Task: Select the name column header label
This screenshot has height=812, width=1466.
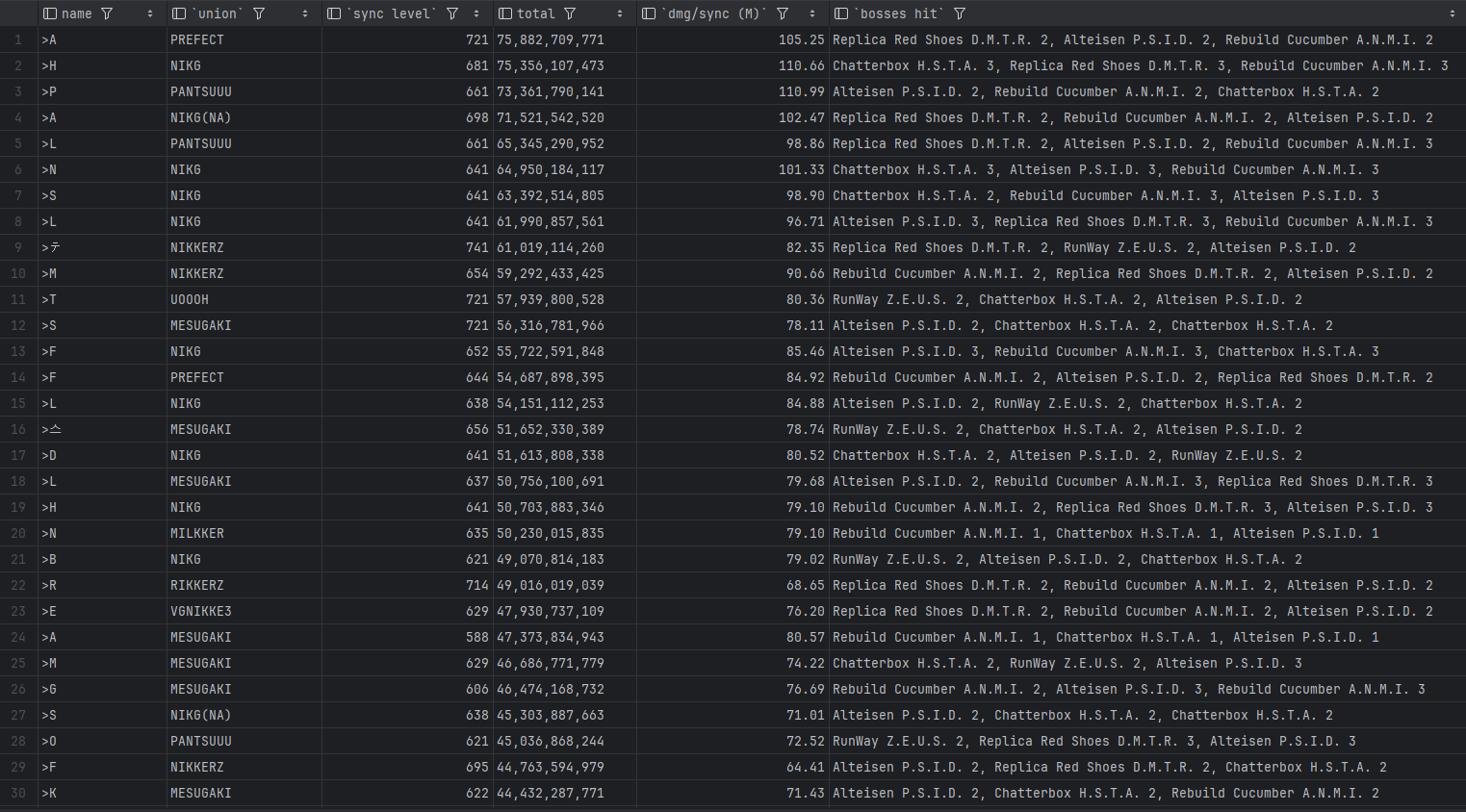Action: click(x=77, y=13)
